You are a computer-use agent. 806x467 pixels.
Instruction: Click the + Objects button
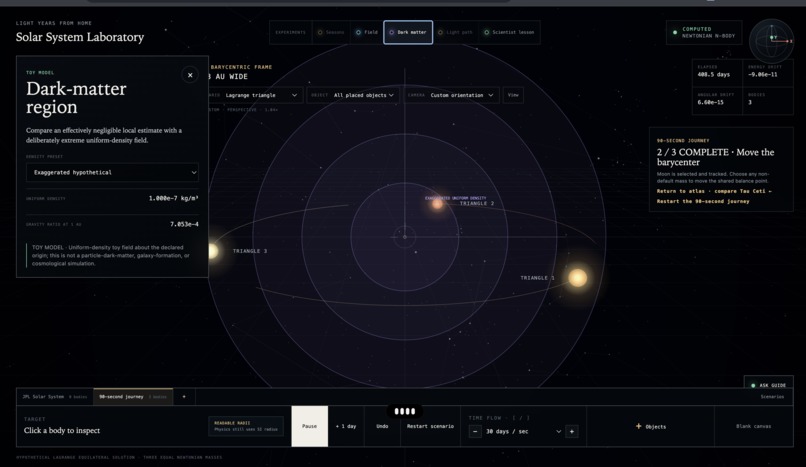[650, 426]
